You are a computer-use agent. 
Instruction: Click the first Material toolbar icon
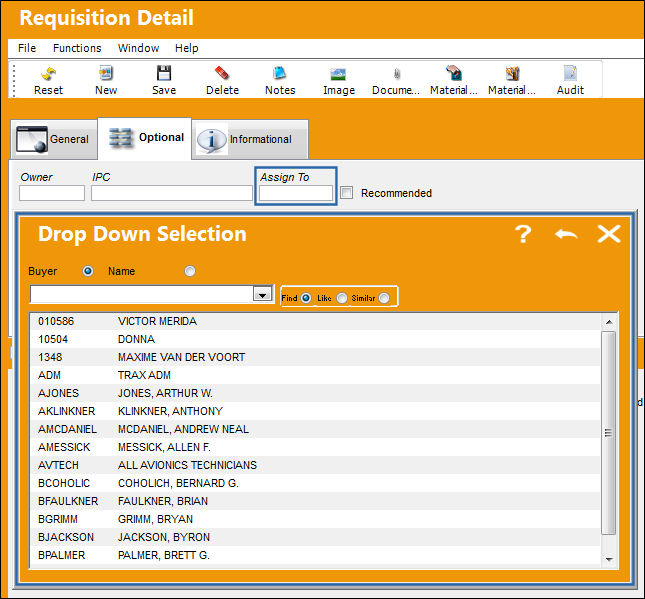click(x=454, y=81)
